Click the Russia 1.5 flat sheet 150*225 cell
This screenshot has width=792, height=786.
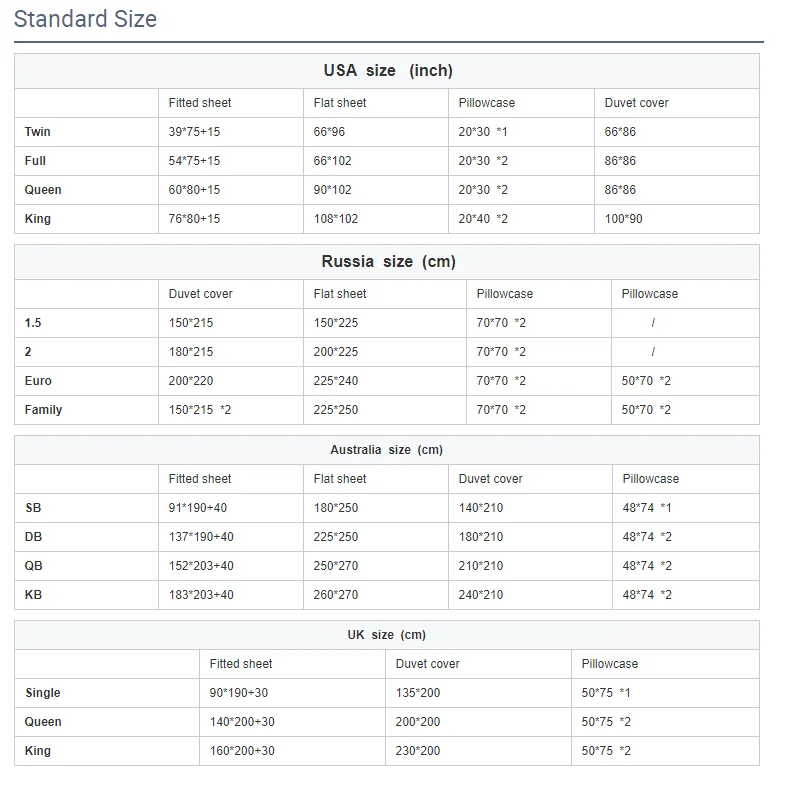[x=335, y=323]
